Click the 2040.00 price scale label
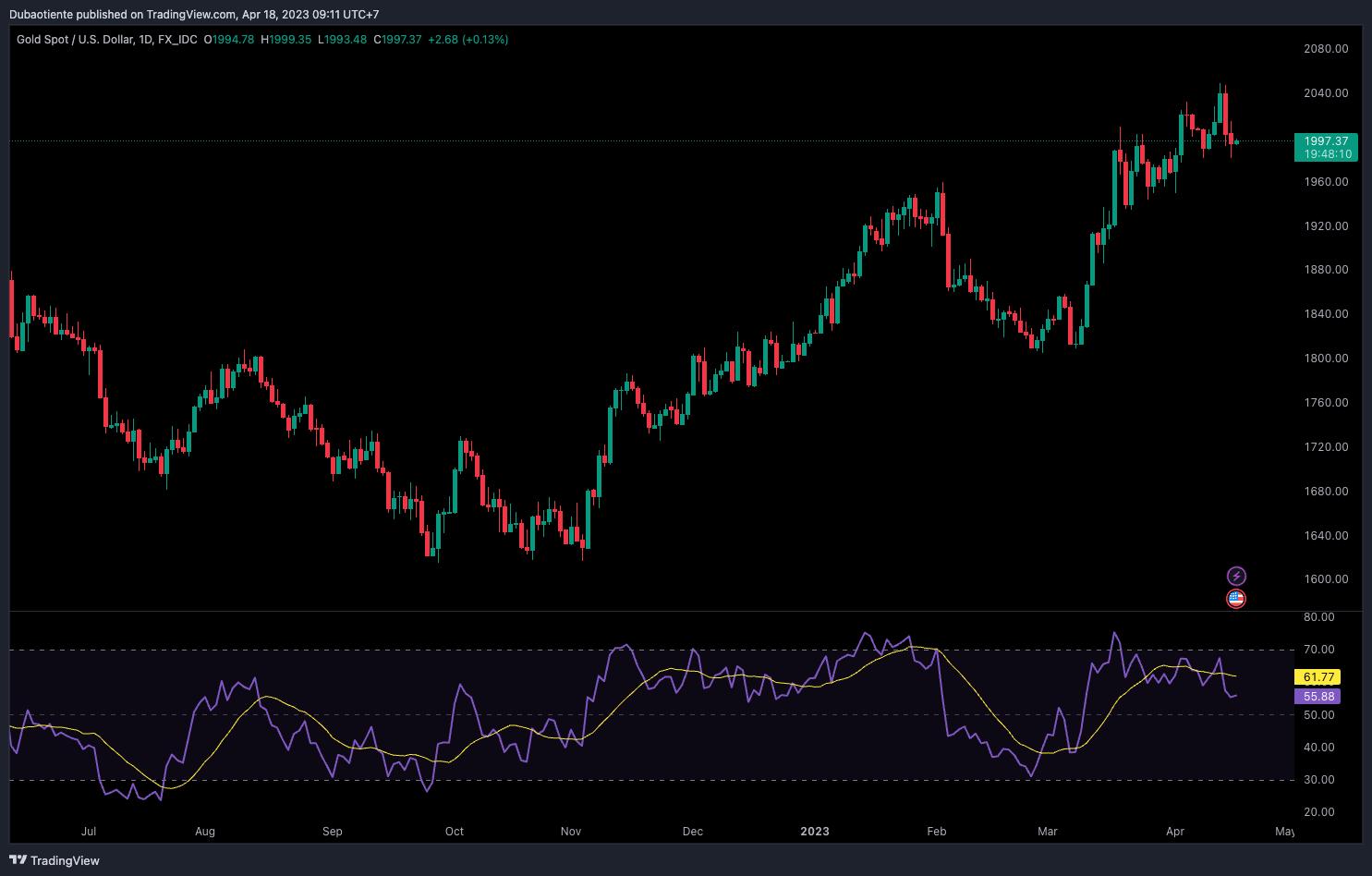 point(1326,93)
